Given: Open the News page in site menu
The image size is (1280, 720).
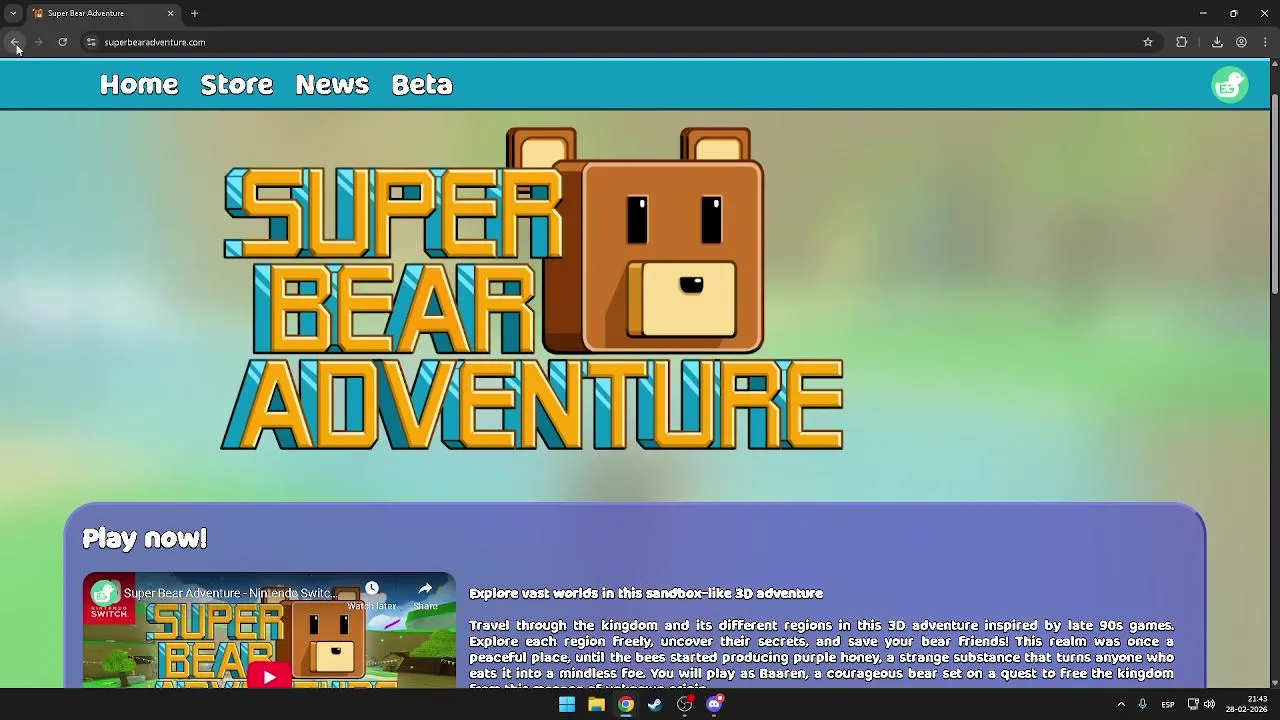Looking at the screenshot, I should tap(332, 85).
